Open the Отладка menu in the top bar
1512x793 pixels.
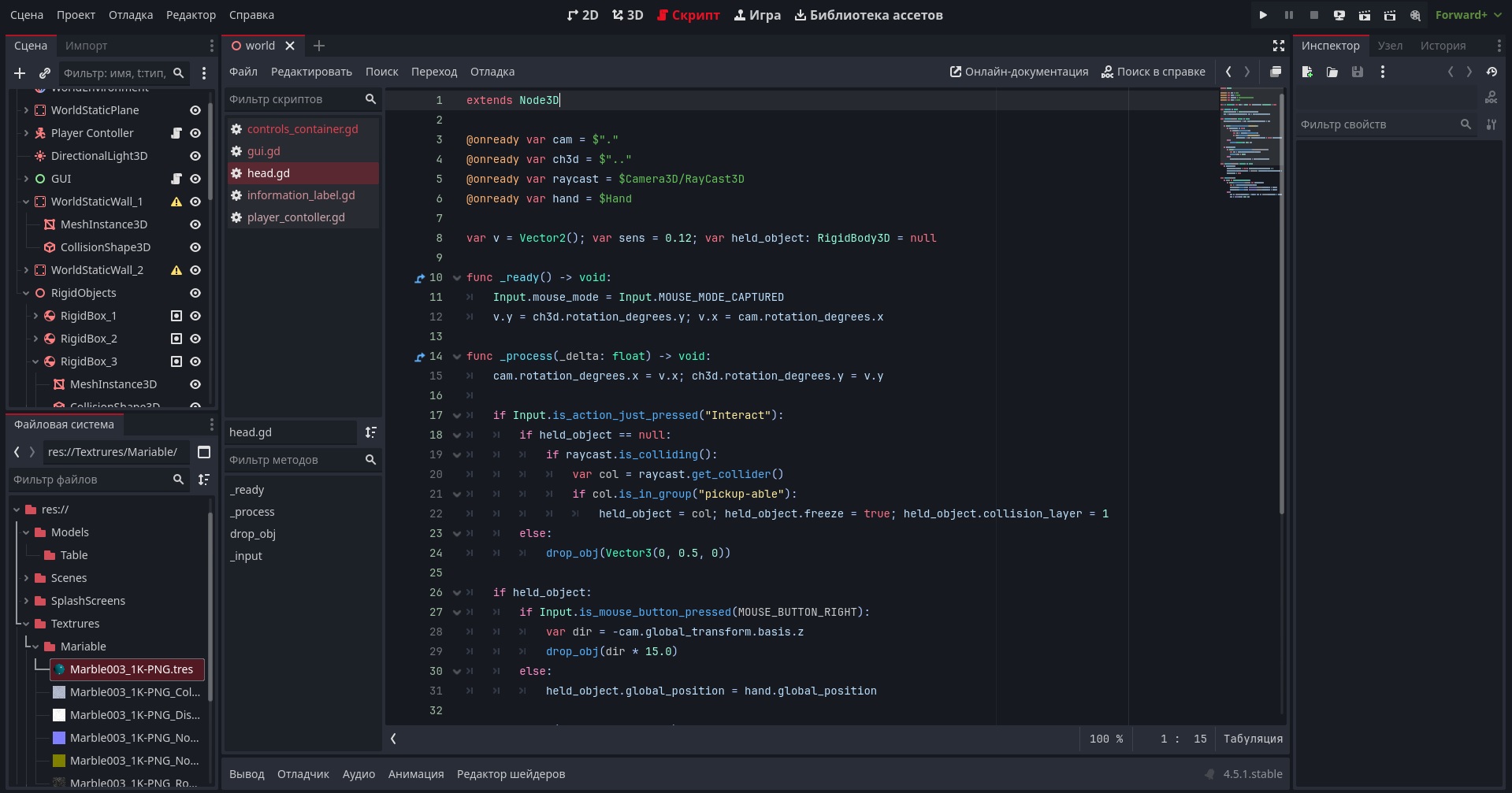pyautogui.click(x=131, y=15)
